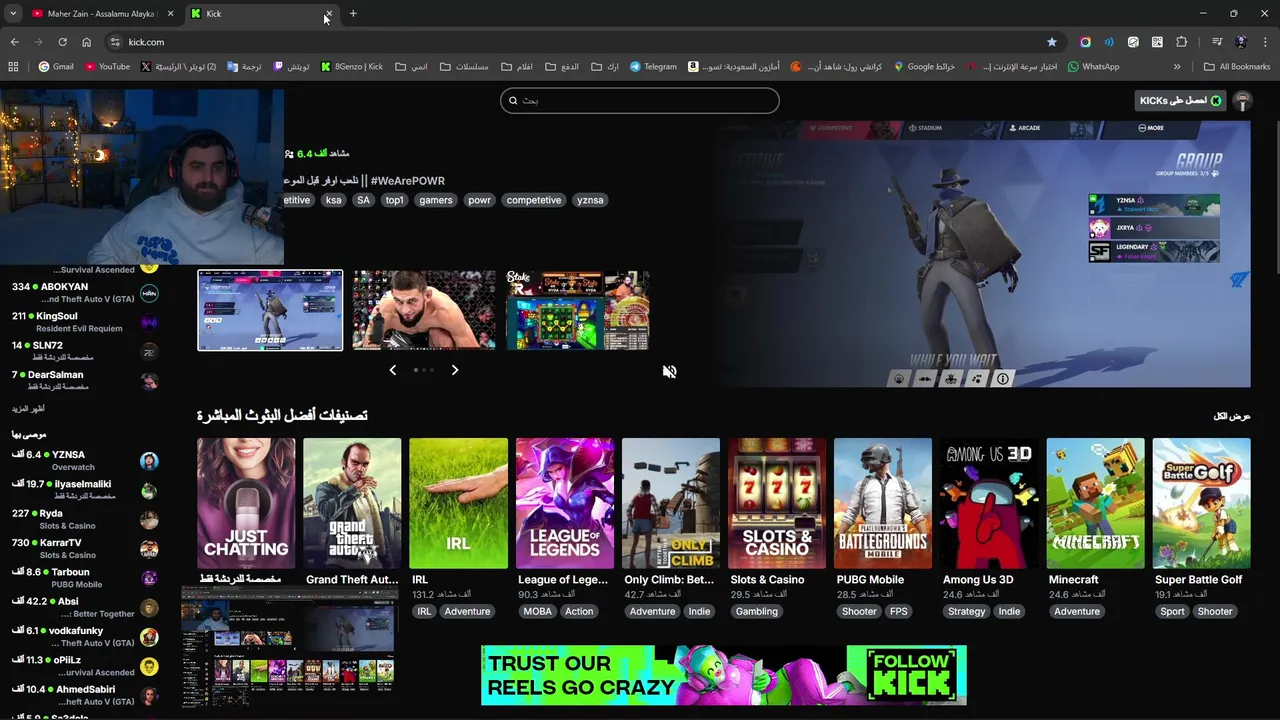Open the browser home page icon
Image resolution: width=1280 pixels, height=720 pixels.
[86, 42]
